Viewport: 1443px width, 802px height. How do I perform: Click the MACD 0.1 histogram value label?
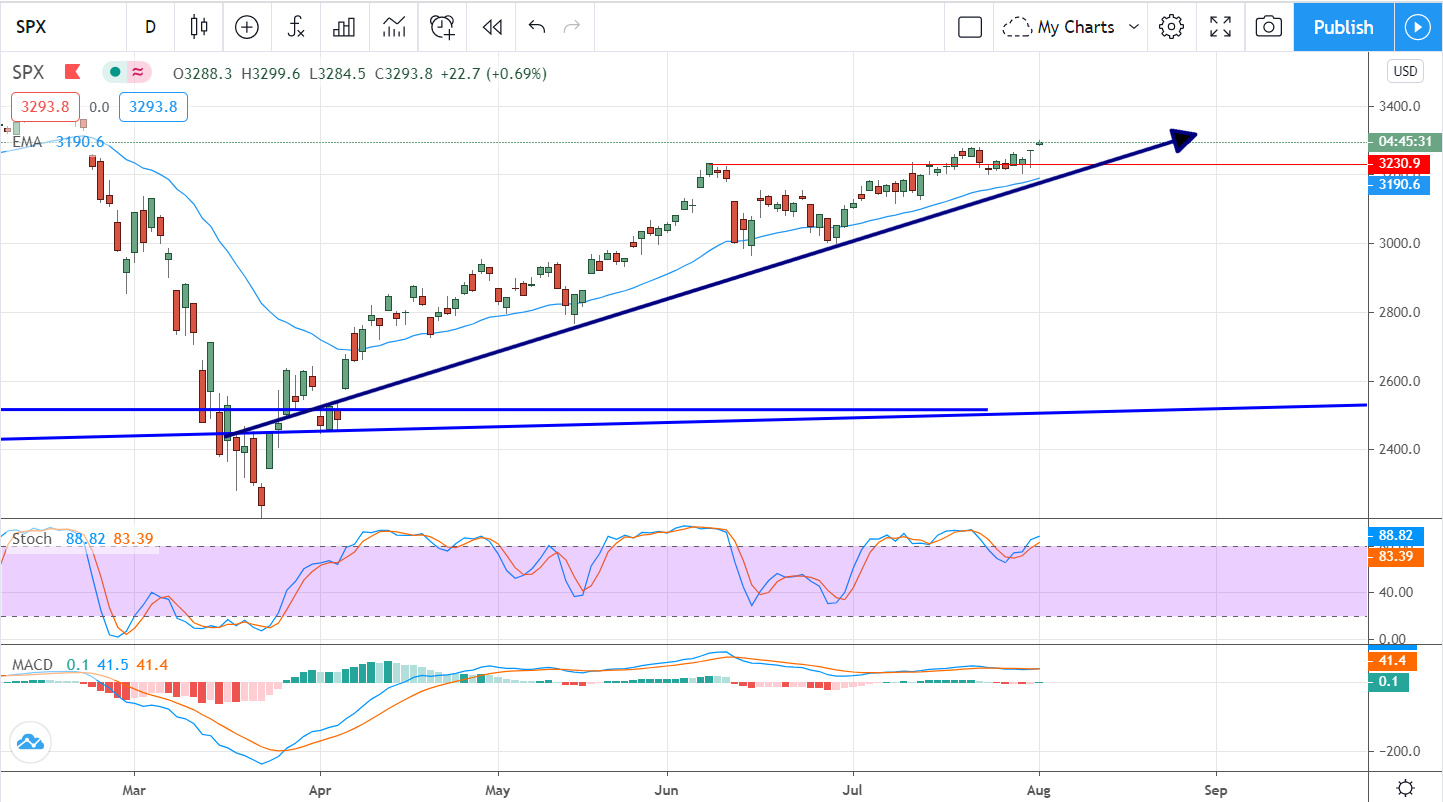tap(1388, 682)
